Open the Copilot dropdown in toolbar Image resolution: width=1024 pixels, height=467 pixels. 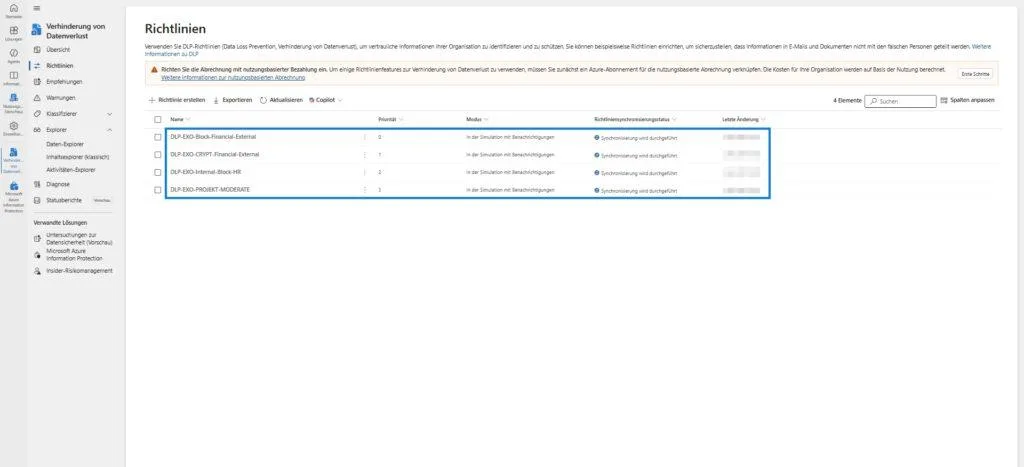click(326, 101)
